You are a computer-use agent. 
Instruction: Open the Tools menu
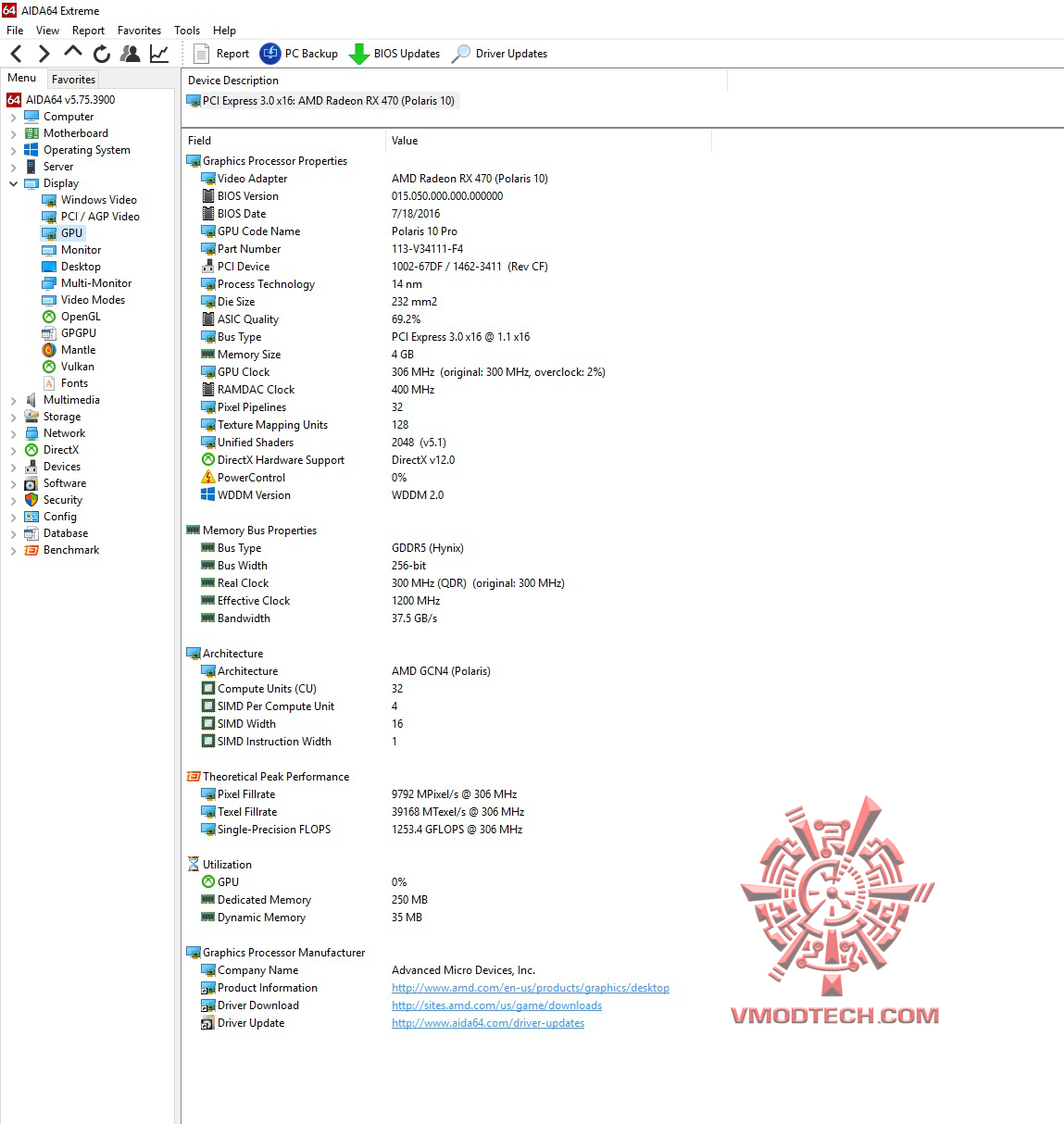[187, 30]
